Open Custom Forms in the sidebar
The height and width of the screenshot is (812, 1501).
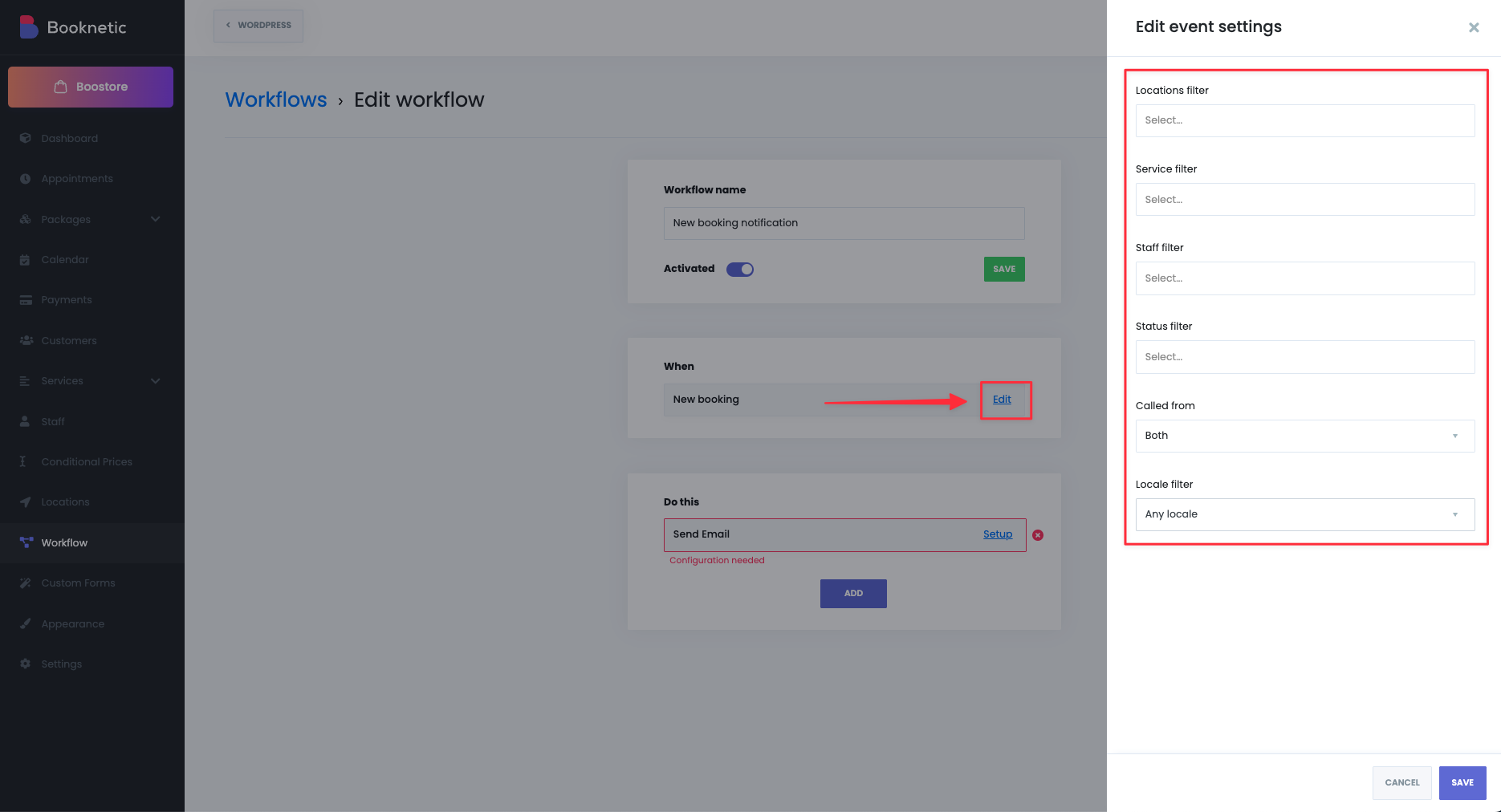coord(78,583)
